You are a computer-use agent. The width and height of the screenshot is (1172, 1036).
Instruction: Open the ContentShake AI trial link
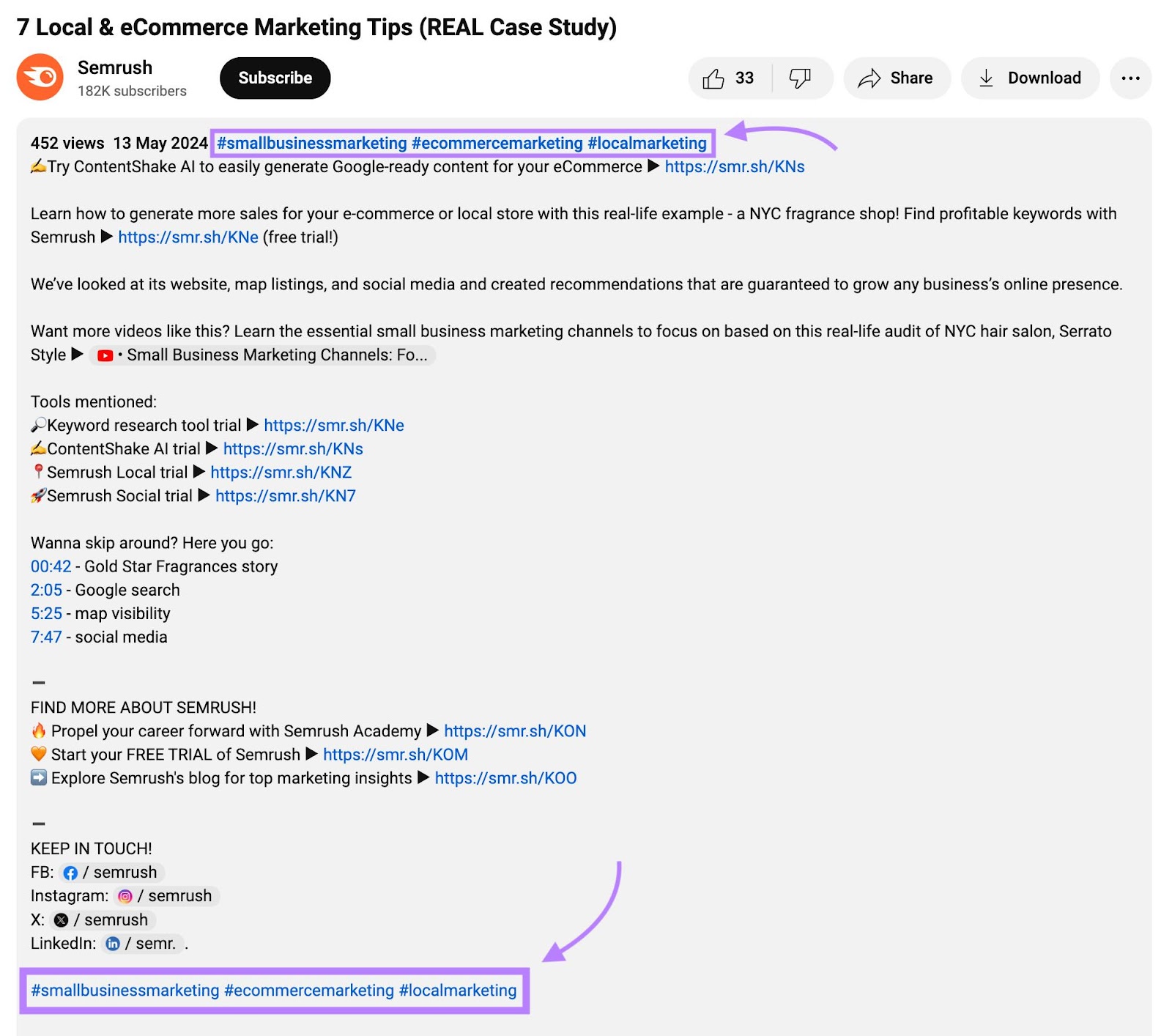[292, 448]
